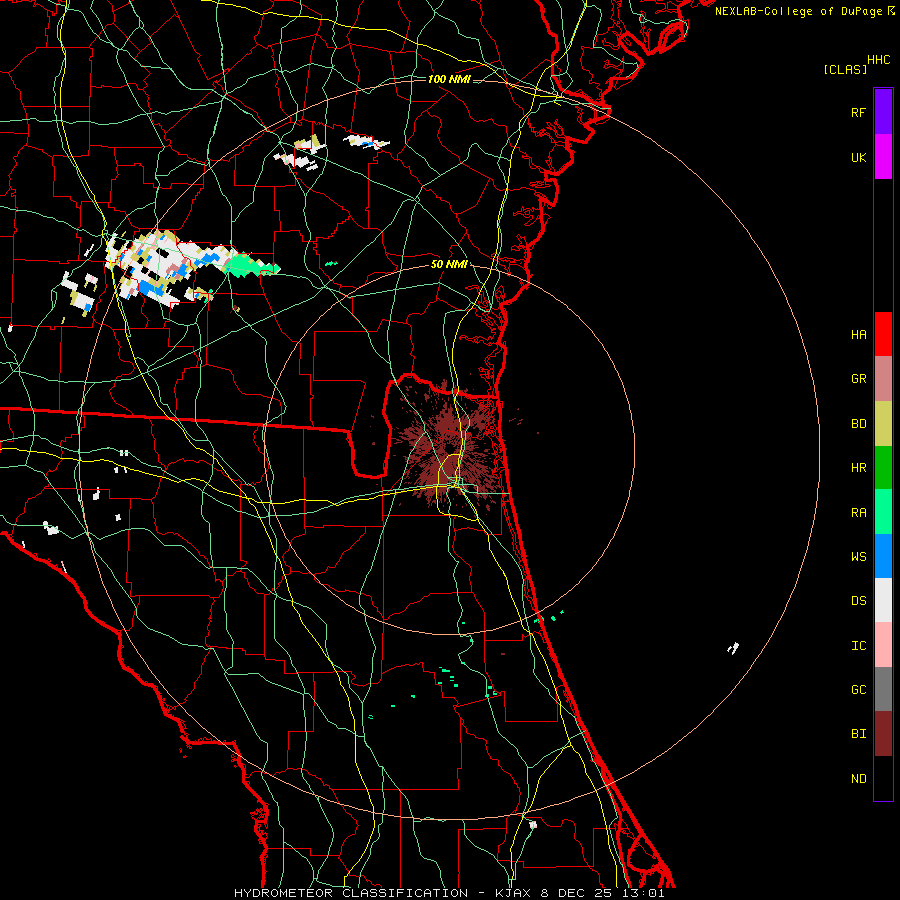Click the BI brown legend swatch
Image resolution: width=900 pixels, height=900 pixels.
coord(883,734)
